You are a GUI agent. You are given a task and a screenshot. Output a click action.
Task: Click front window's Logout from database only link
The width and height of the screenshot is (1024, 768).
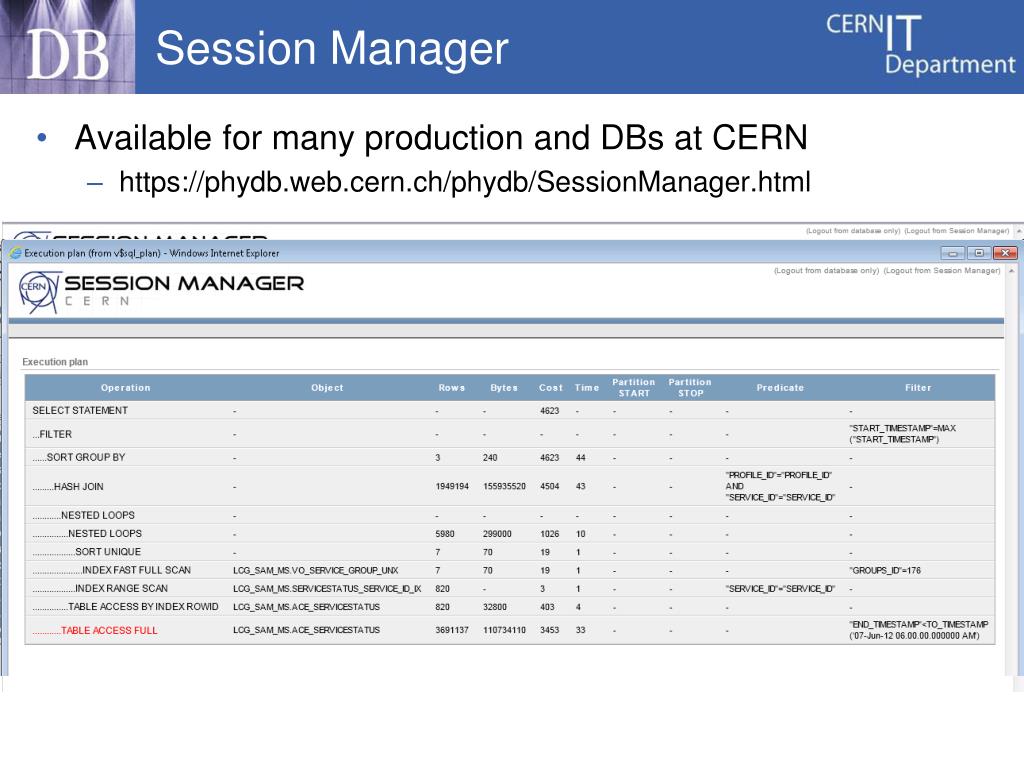[826, 270]
